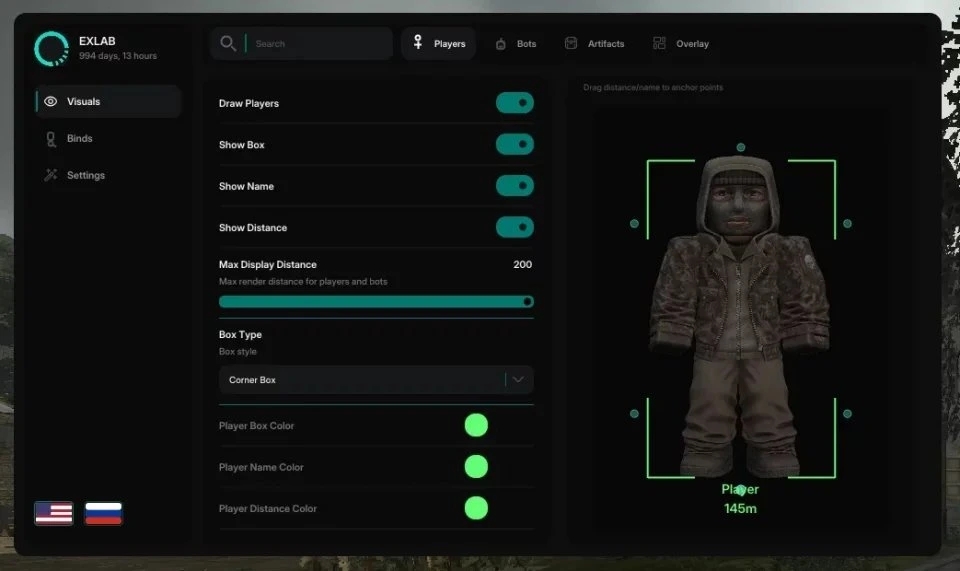
Task: Toggle the Show Distance switch
Action: coord(514,227)
